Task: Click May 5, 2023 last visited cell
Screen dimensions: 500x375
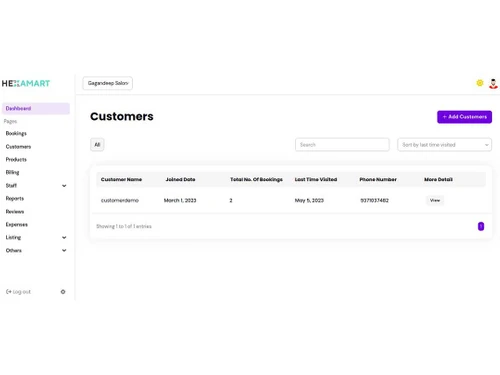Action: point(309,200)
